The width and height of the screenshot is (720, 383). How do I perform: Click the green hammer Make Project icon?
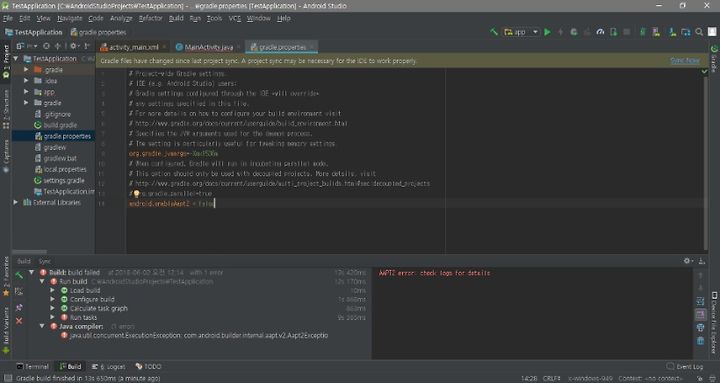[x=494, y=32]
